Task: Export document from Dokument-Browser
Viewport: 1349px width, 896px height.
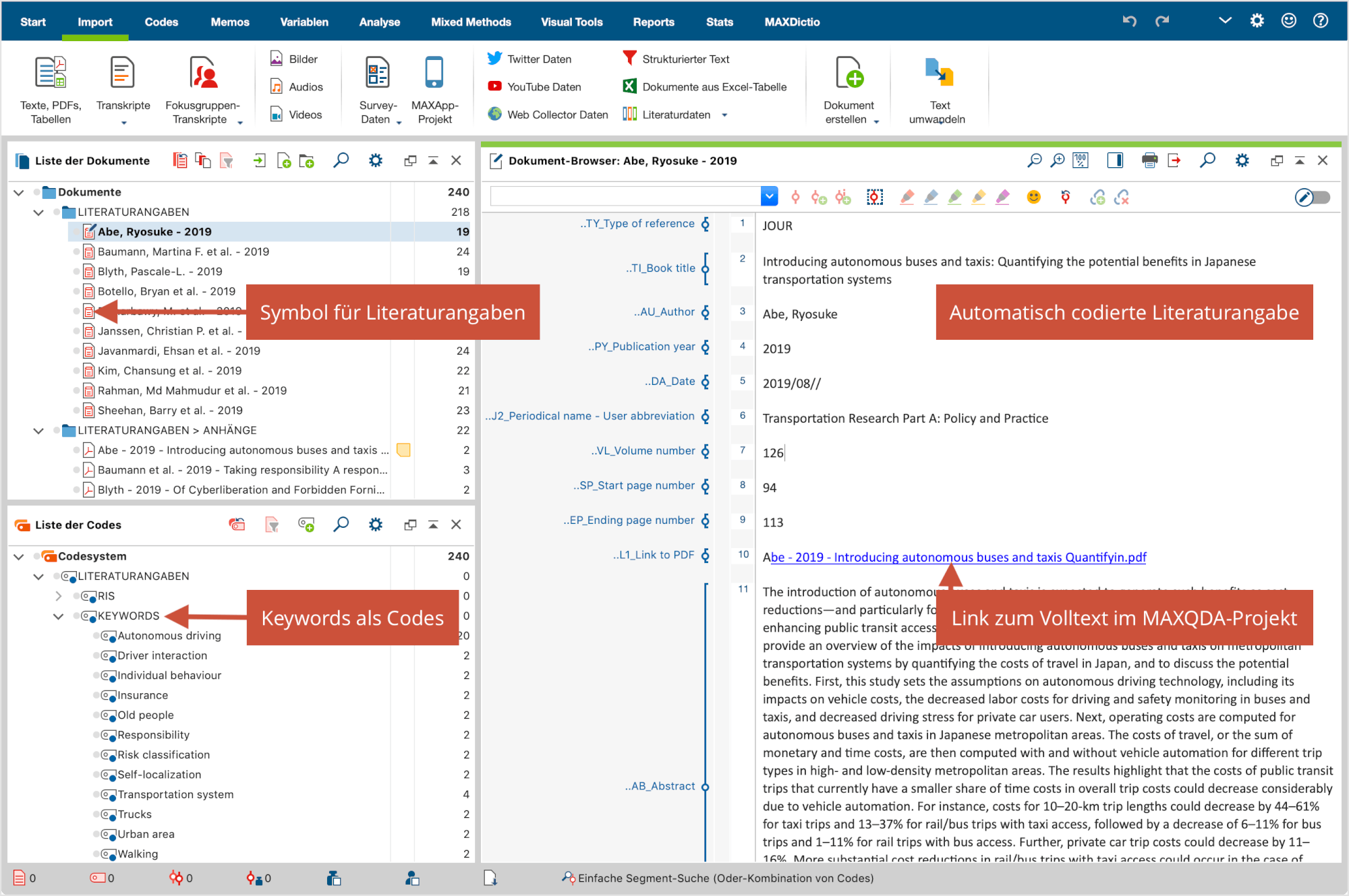Action: coord(1174,160)
